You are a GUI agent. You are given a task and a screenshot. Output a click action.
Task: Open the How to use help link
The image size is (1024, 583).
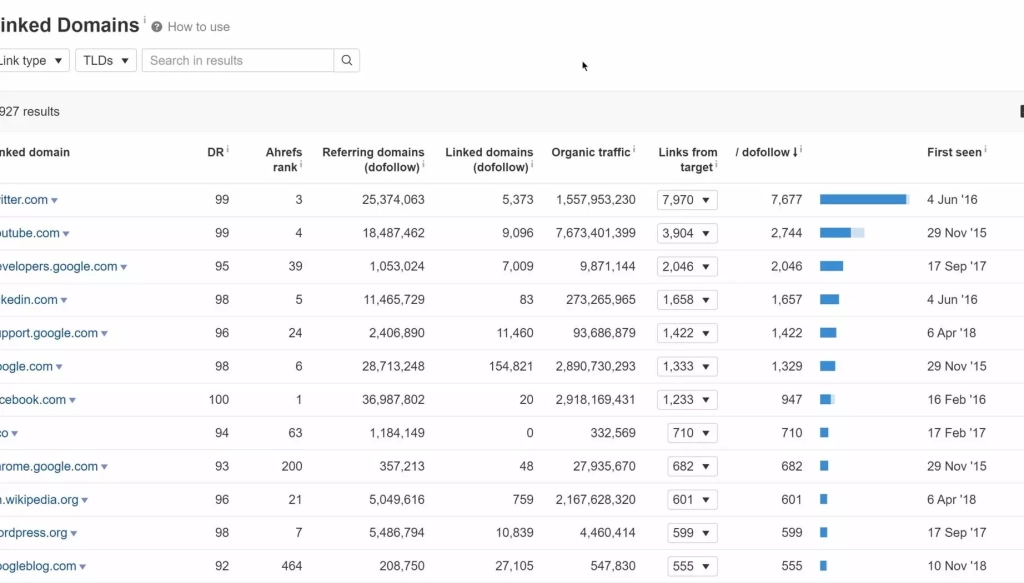tap(199, 27)
